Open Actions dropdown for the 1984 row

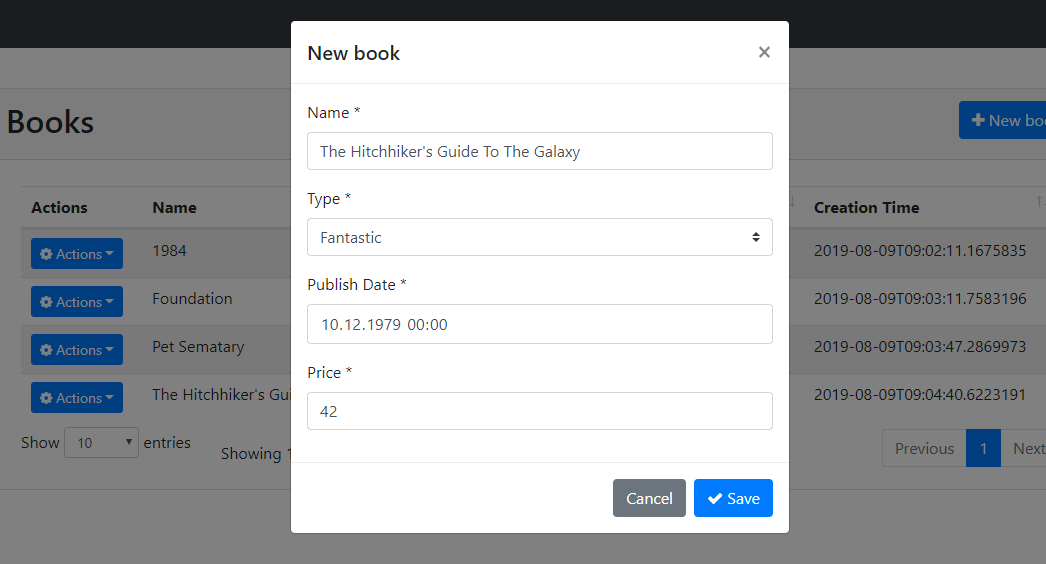coord(77,254)
